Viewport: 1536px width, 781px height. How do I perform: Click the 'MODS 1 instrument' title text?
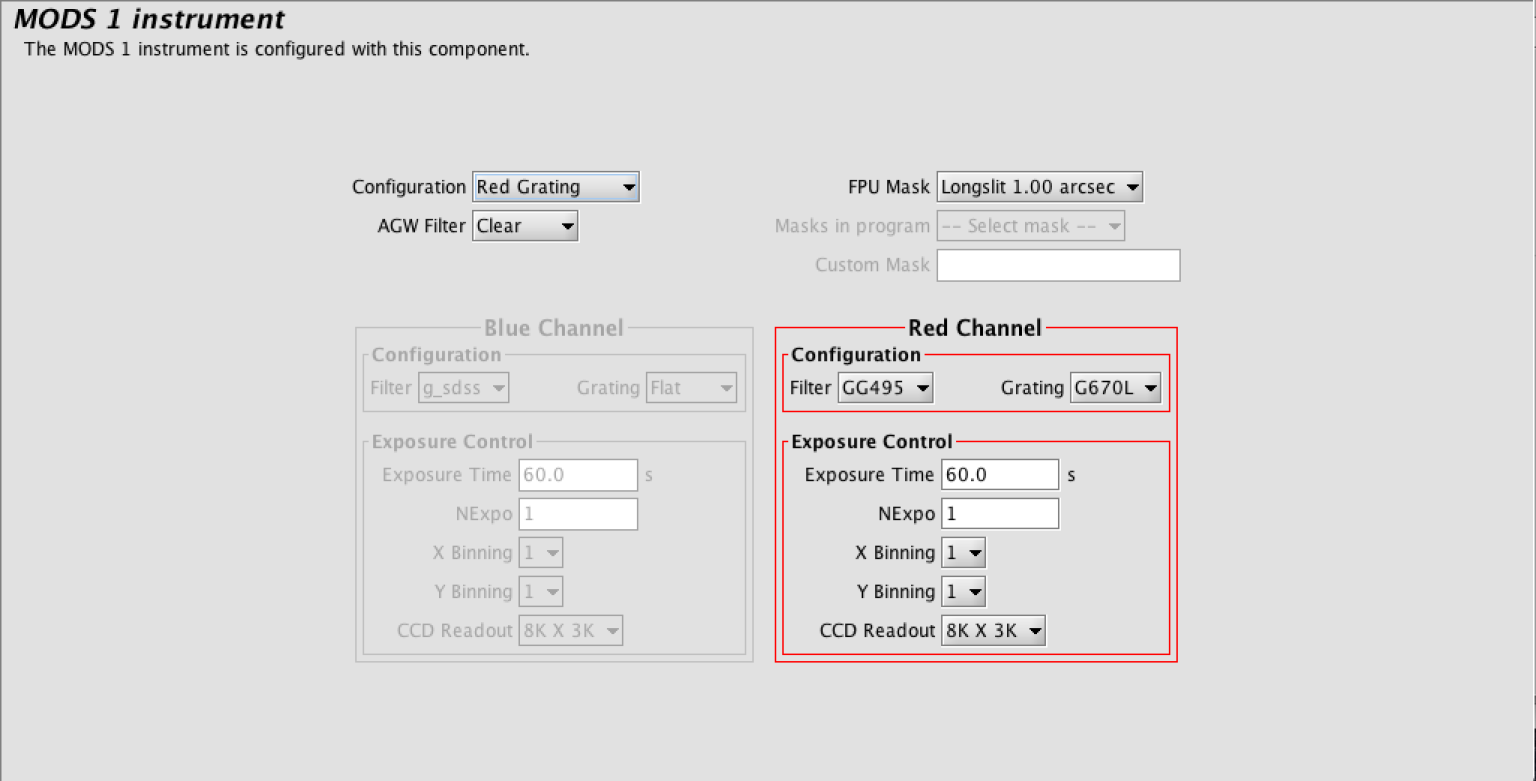click(x=149, y=19)
